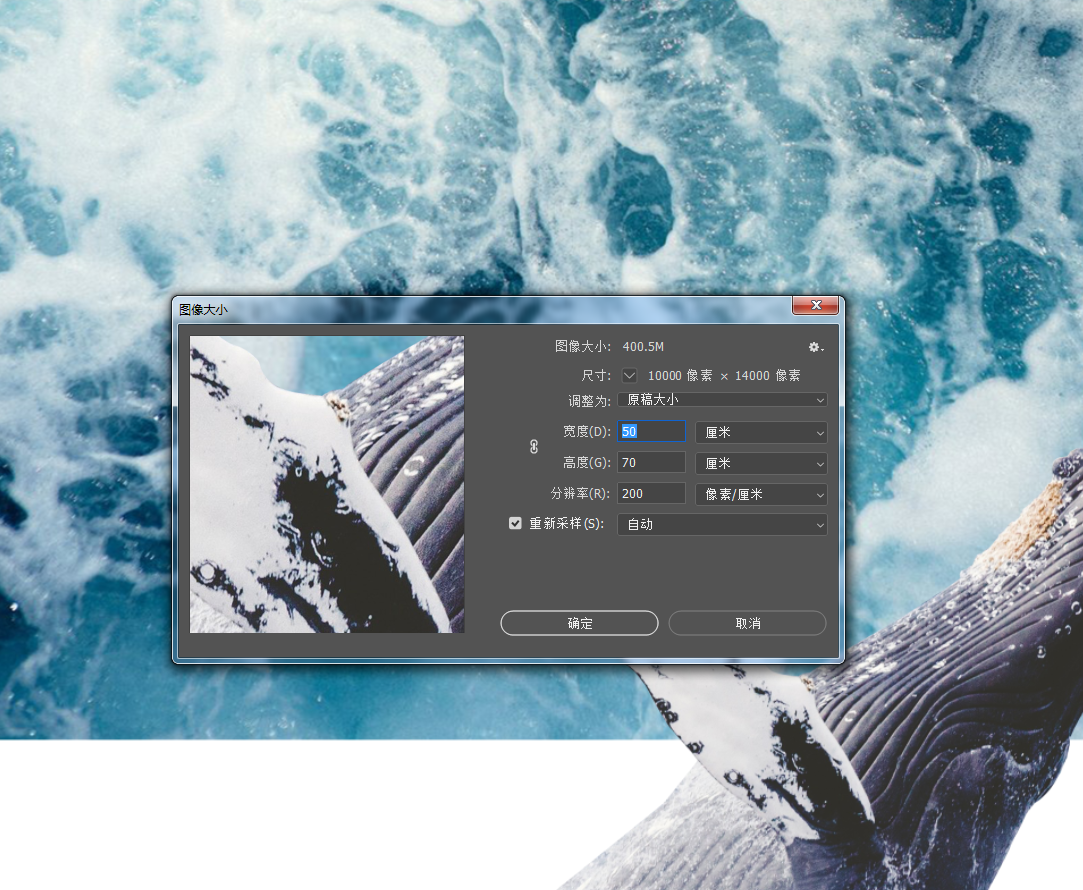
Task: Toggle the 重新采样 resample checkbox
Action: click(x=515, y=523)
